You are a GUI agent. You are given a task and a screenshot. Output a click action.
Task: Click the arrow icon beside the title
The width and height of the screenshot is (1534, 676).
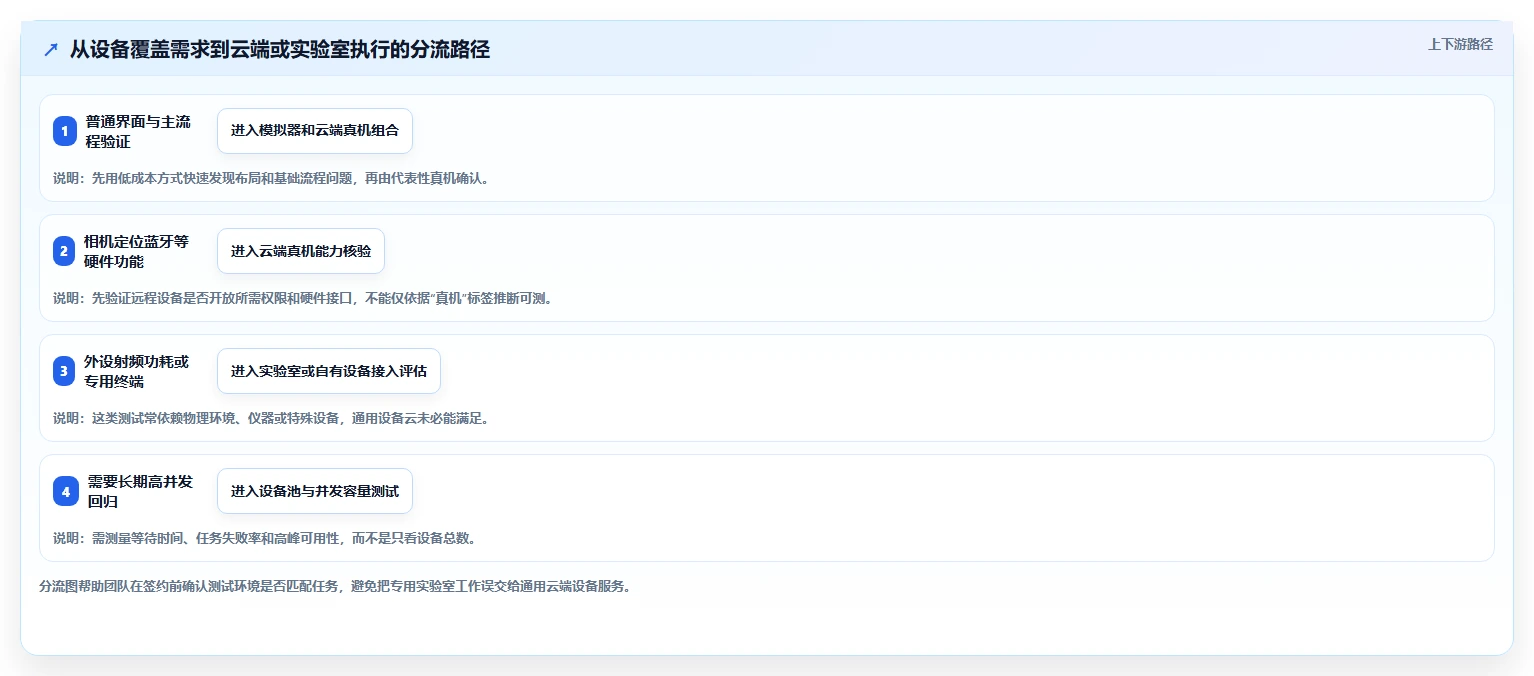51,50
